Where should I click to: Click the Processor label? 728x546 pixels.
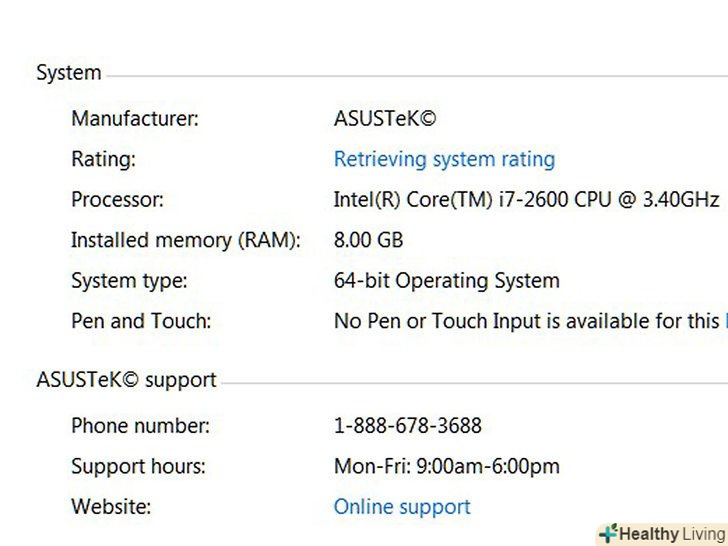[116, 200]
